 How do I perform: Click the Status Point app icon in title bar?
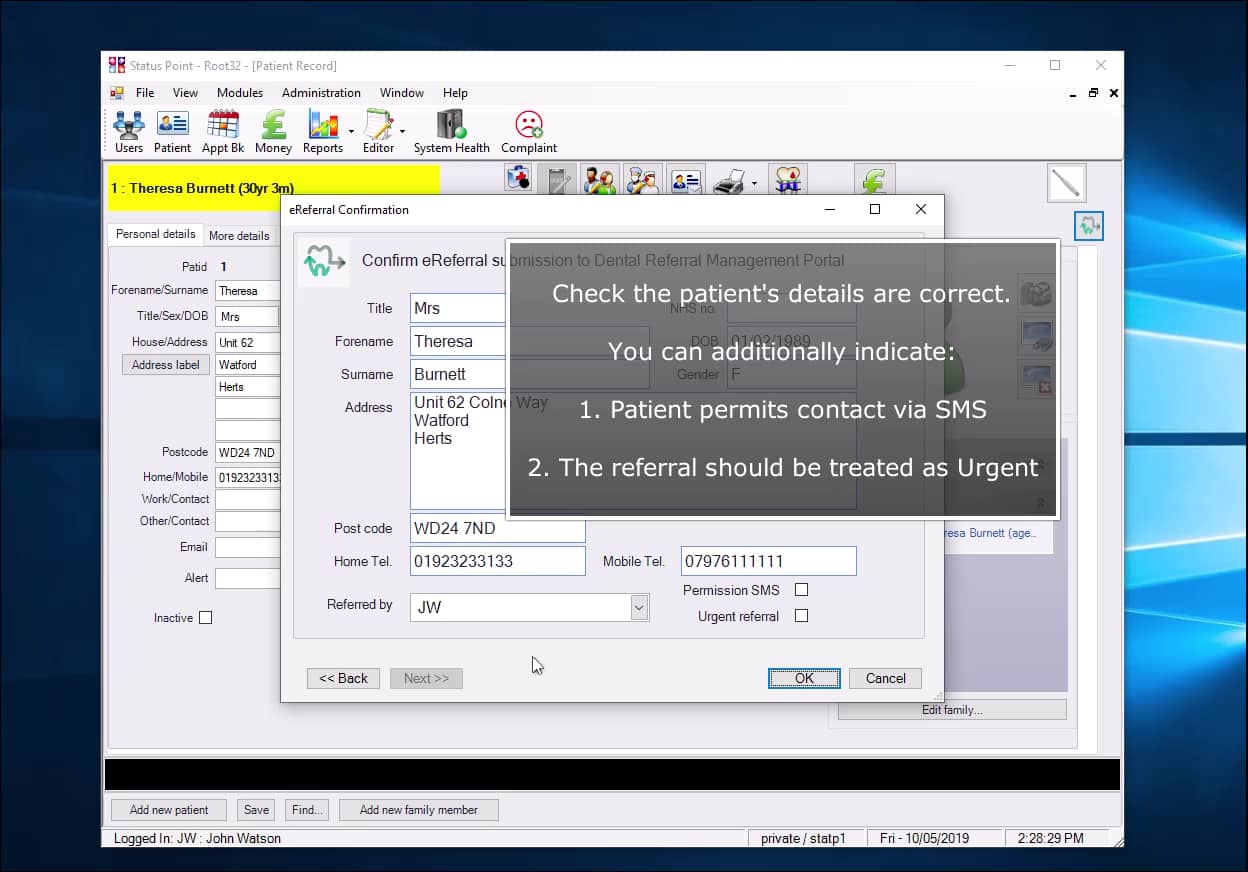click(117, 65)
